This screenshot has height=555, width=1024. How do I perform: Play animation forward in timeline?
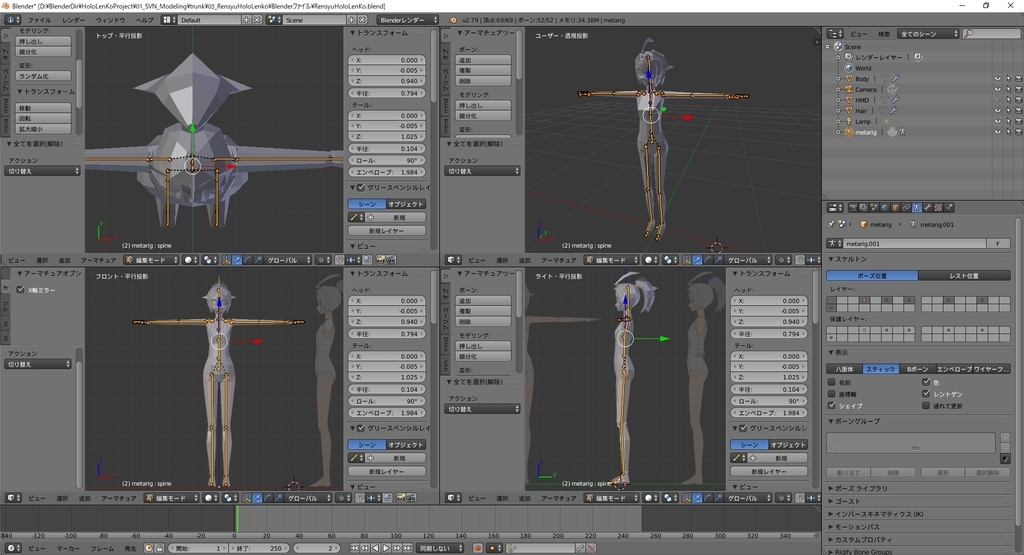387,548
